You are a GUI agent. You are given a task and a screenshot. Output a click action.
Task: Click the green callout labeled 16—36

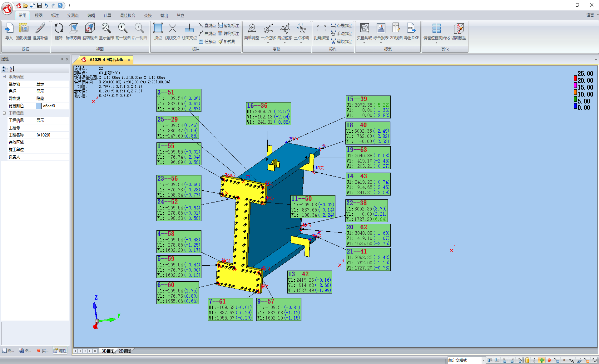pos(268,113)
